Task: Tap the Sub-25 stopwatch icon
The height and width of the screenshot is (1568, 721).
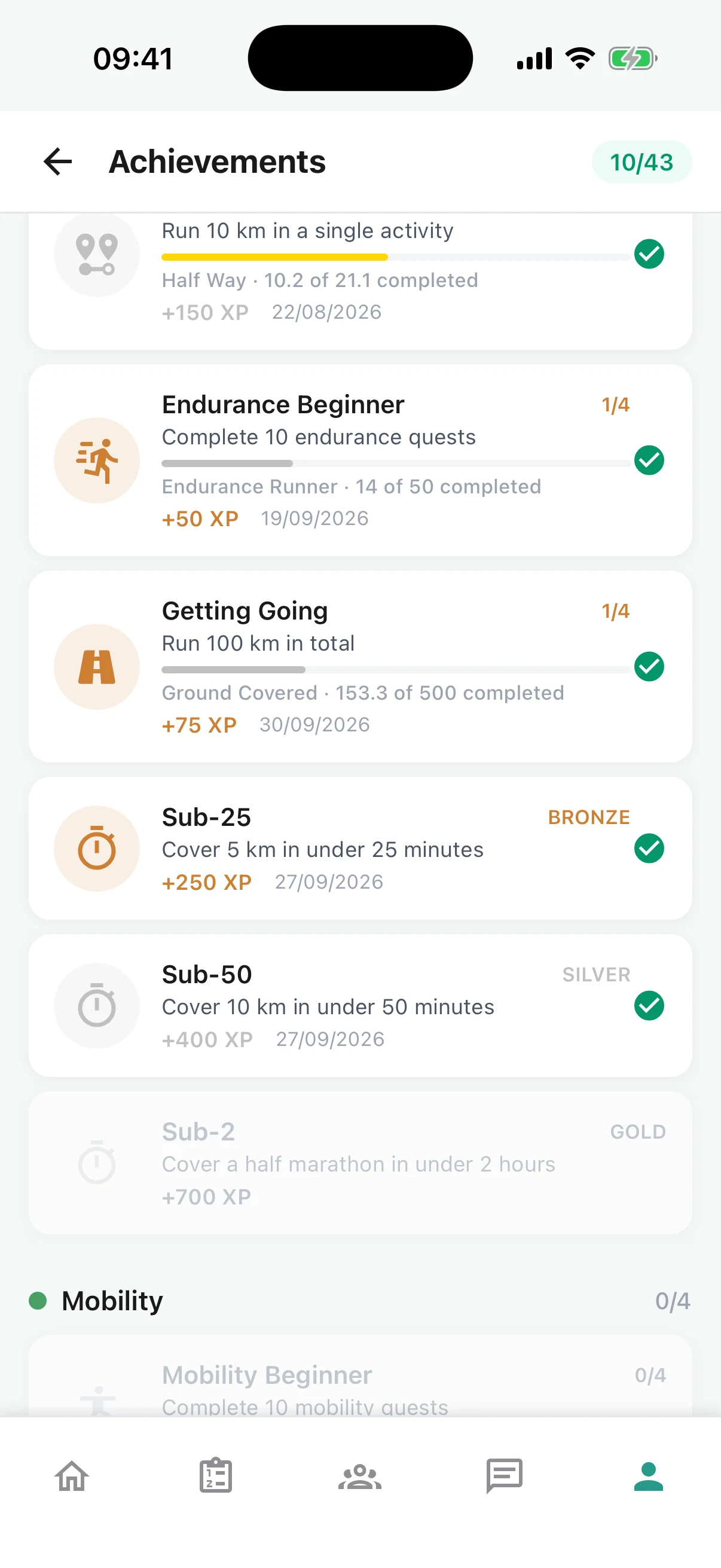Action: coord(97,849)
